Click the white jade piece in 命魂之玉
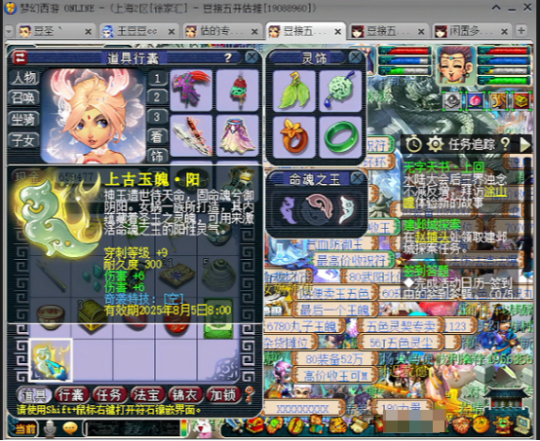The image size is (540, 441). (x=347, y=210)
